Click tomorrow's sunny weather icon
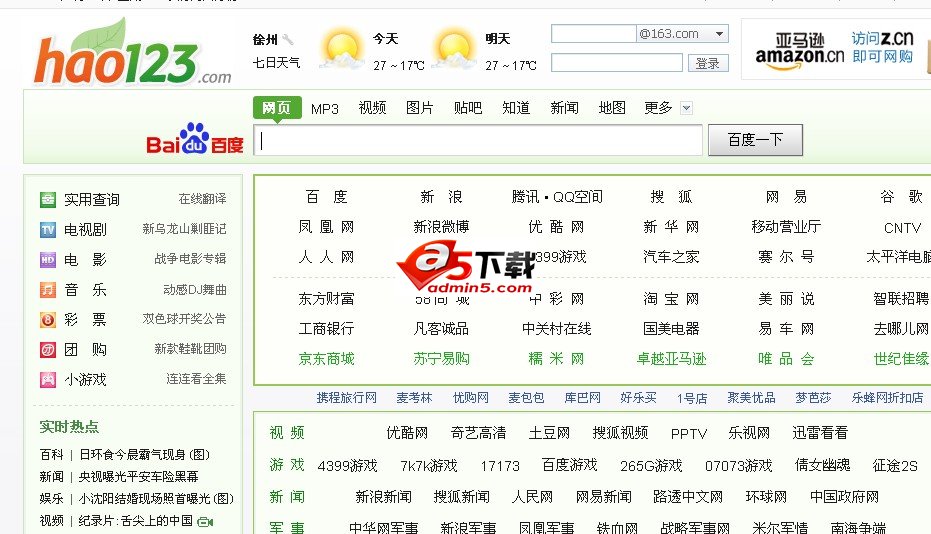This screenshot has width=931, height=534. coord(454,50)
